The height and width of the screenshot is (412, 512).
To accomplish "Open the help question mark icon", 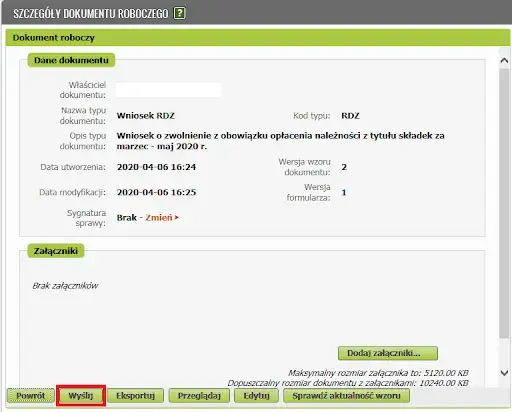I will 179,13.
